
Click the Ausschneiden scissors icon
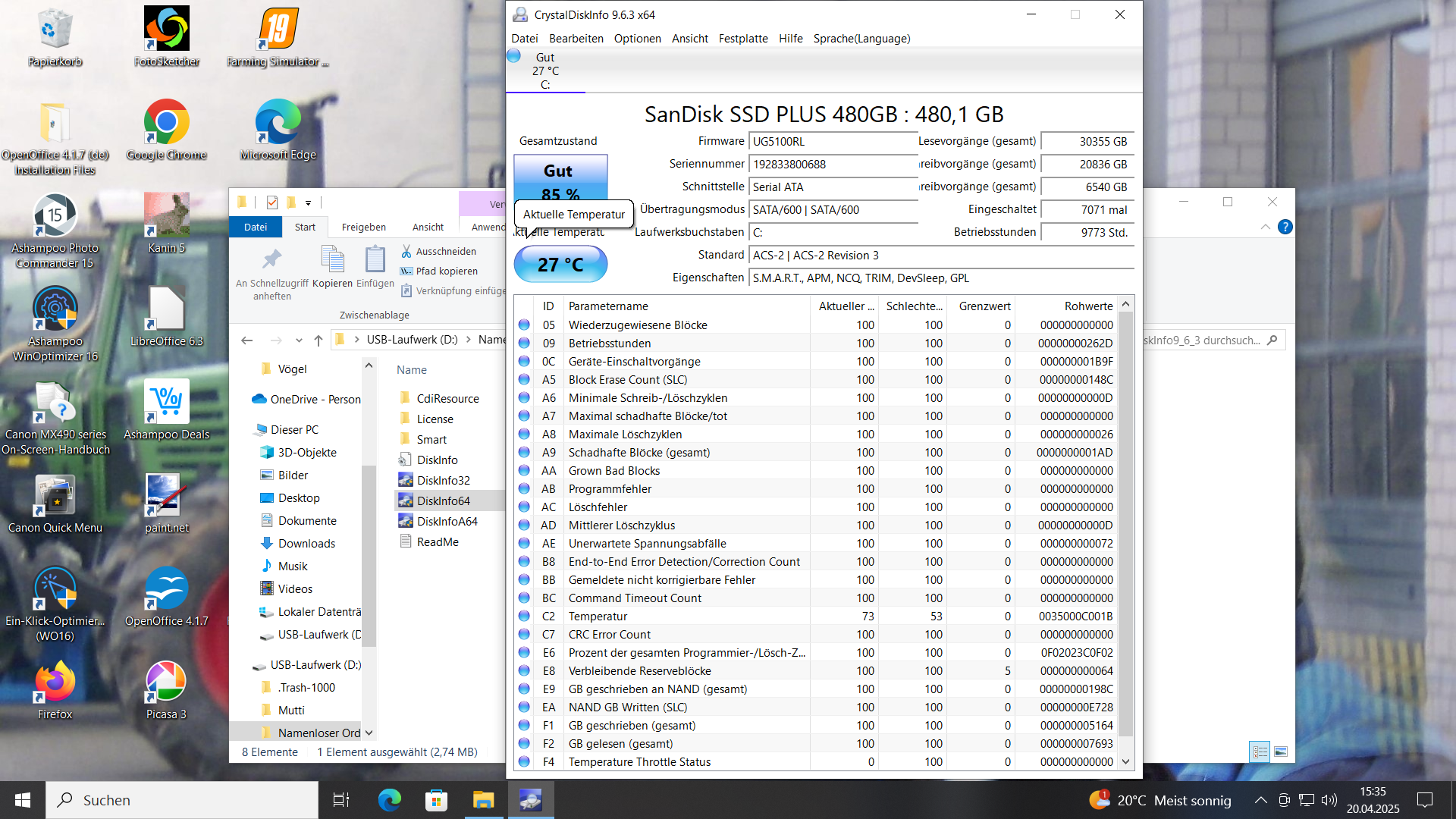coord(406,251)
